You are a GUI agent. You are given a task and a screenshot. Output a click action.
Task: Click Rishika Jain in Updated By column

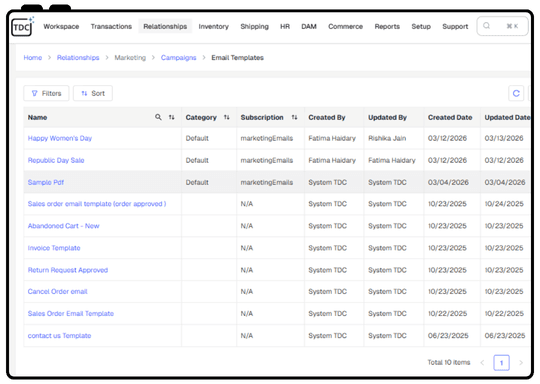387,138
